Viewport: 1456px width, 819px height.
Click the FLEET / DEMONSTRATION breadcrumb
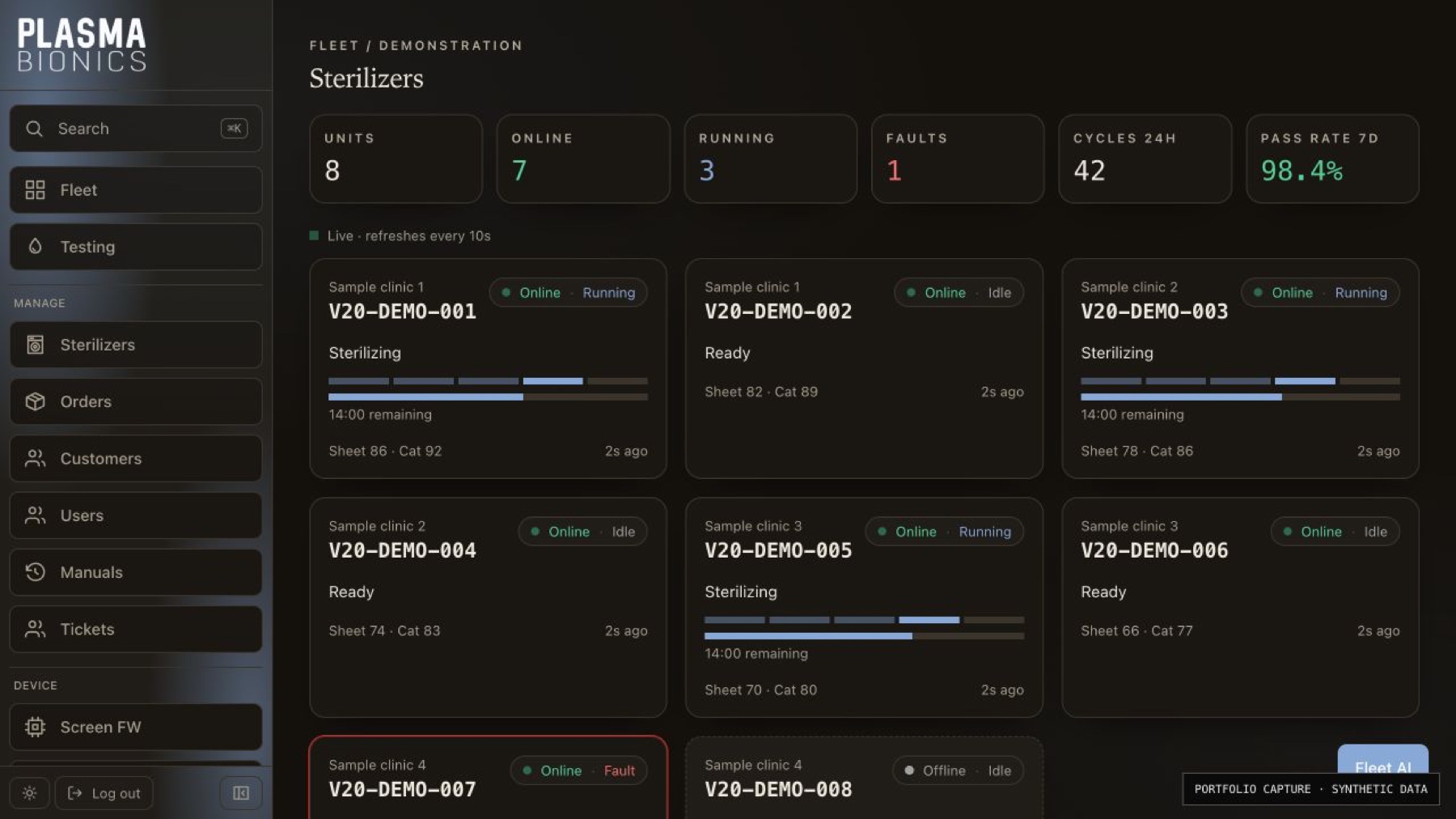click(x=416, y=45)
